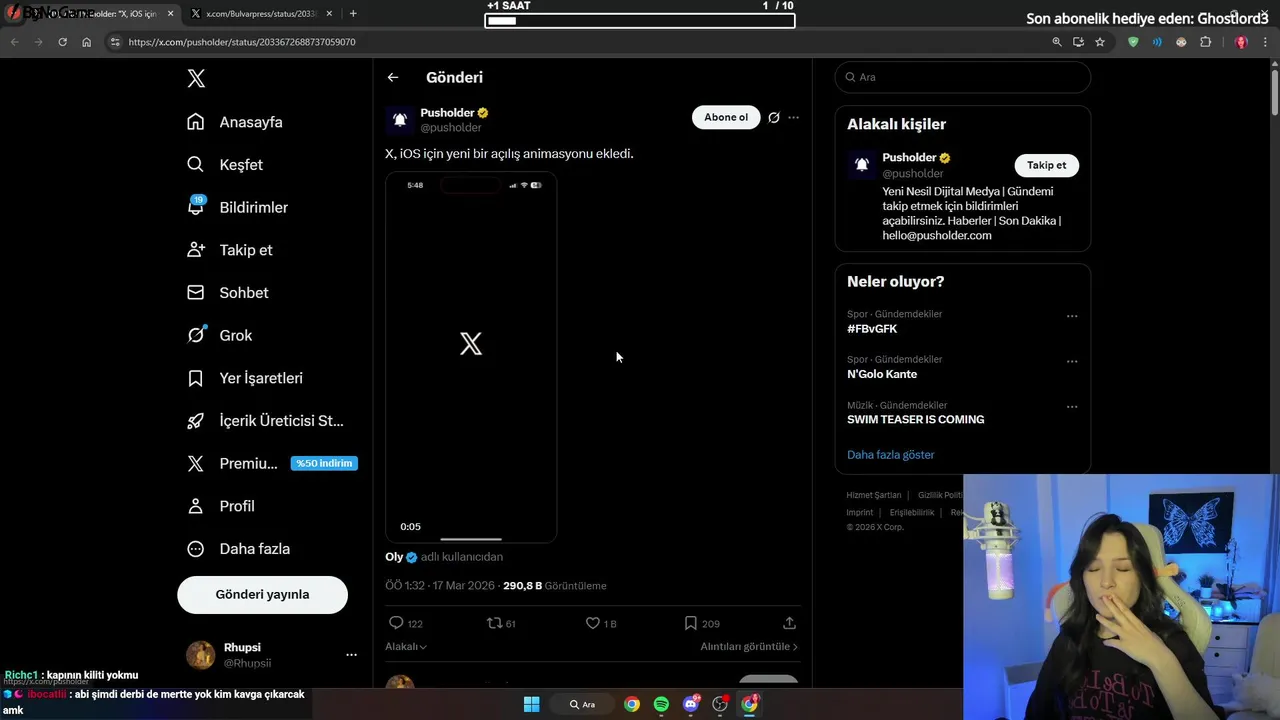Click the install app icon in address bar
1280x720 pixels.
point(1078,42)
